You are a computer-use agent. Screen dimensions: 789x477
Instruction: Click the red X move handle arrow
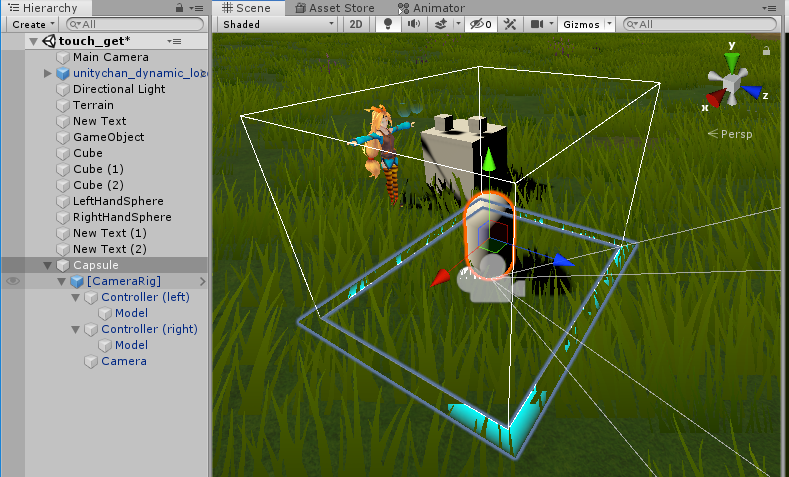440,278
